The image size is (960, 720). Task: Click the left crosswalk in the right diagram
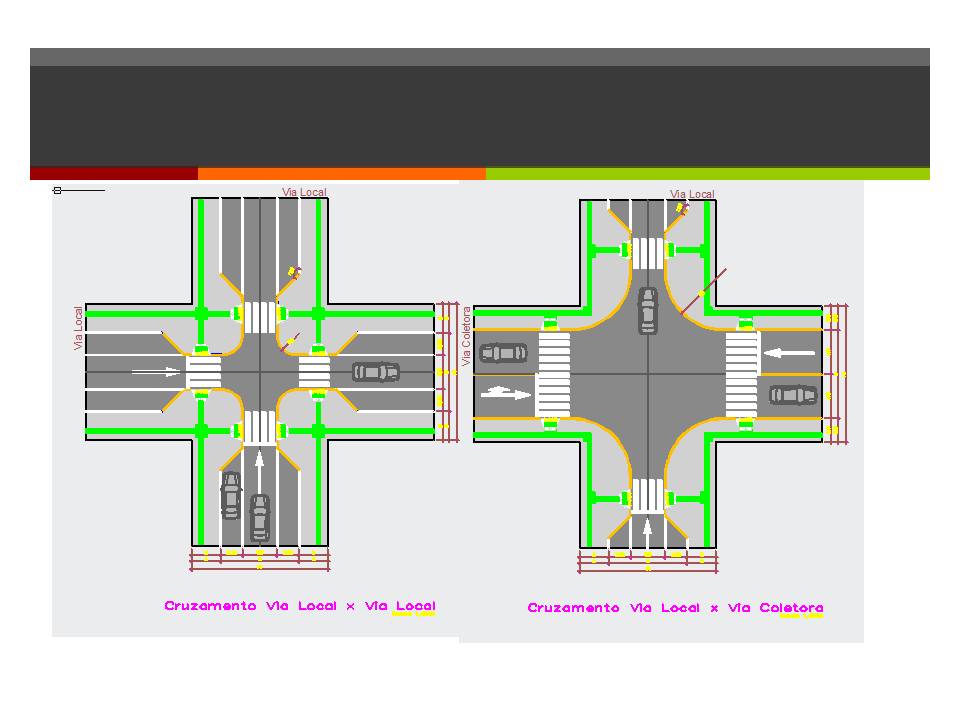point(554,375)
